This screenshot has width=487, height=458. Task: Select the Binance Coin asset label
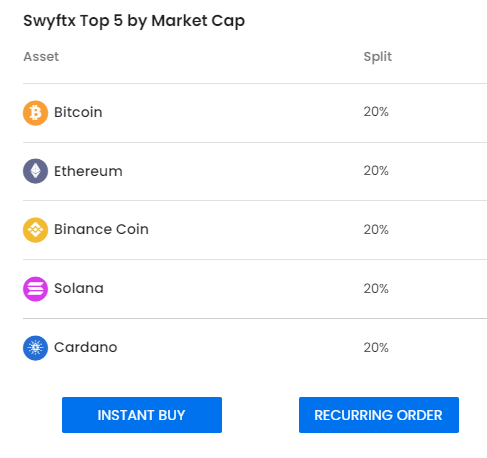pyautogui.click(x=101, y=229)
